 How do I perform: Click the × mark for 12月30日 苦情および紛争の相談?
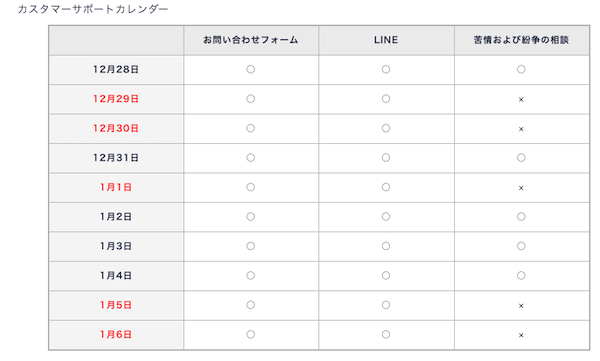tap(521, 129)
